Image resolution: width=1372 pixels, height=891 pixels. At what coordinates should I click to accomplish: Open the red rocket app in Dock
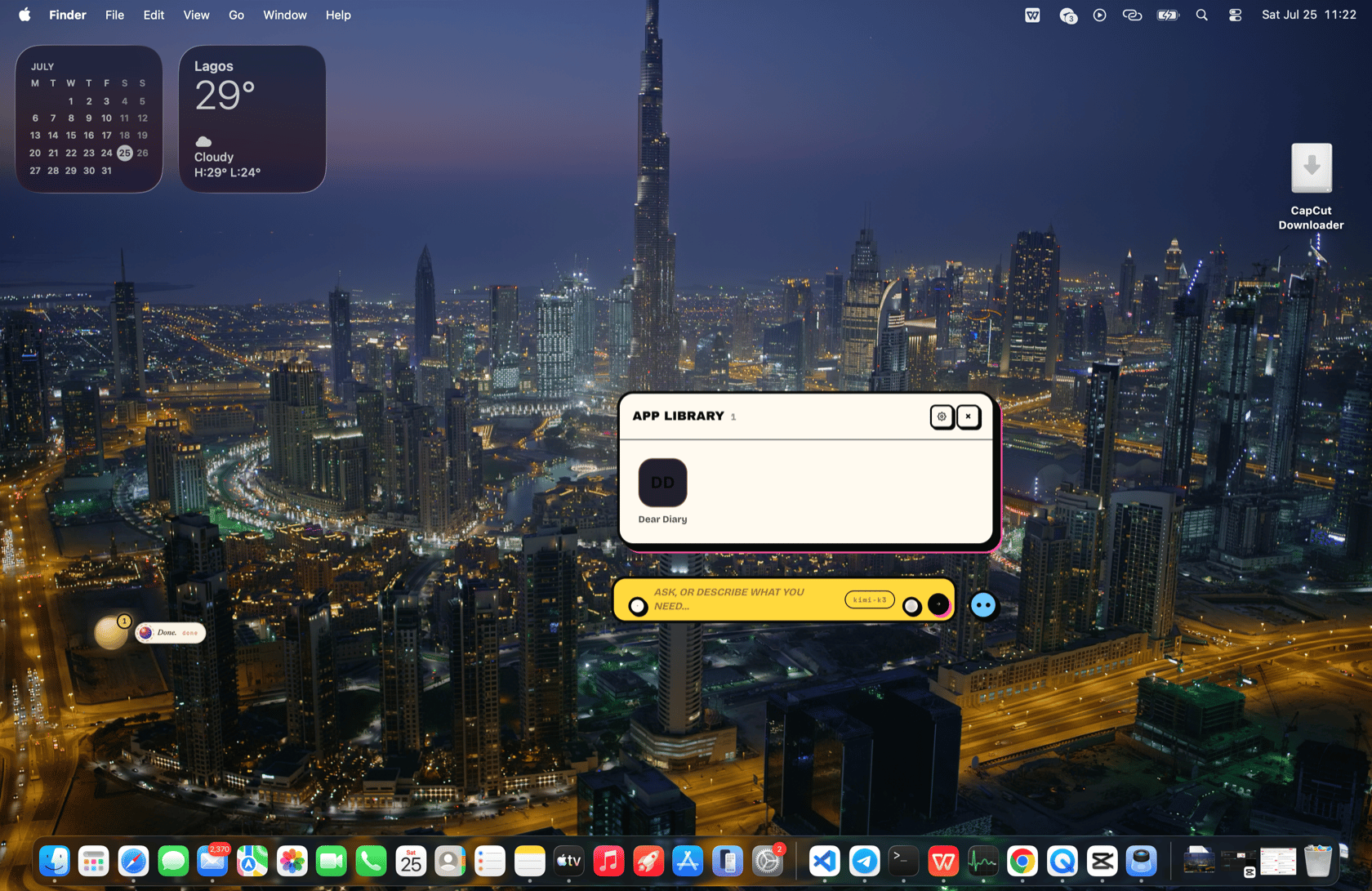[648, 861]
